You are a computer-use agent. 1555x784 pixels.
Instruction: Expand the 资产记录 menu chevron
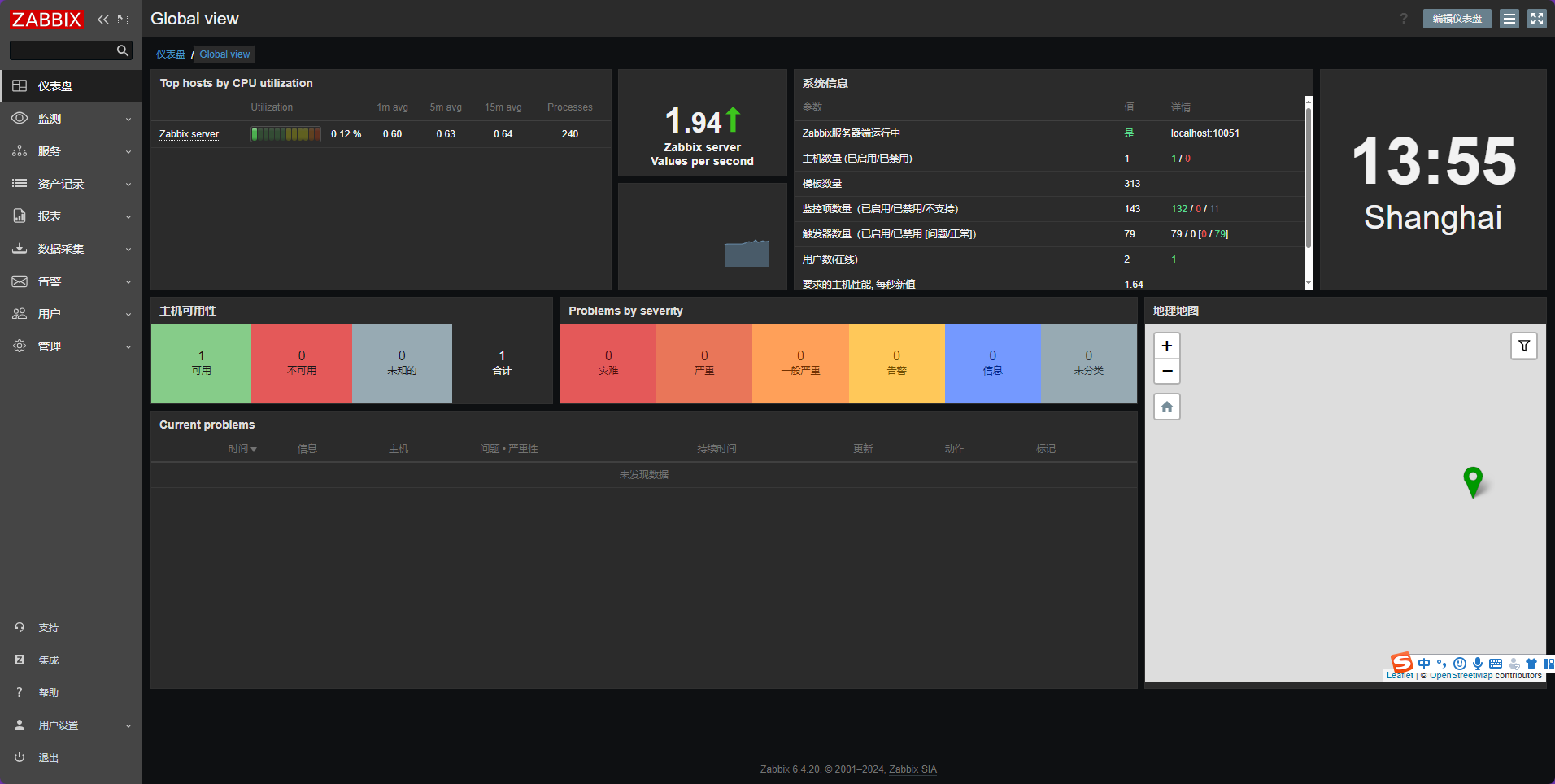click(x=128, y=185)
